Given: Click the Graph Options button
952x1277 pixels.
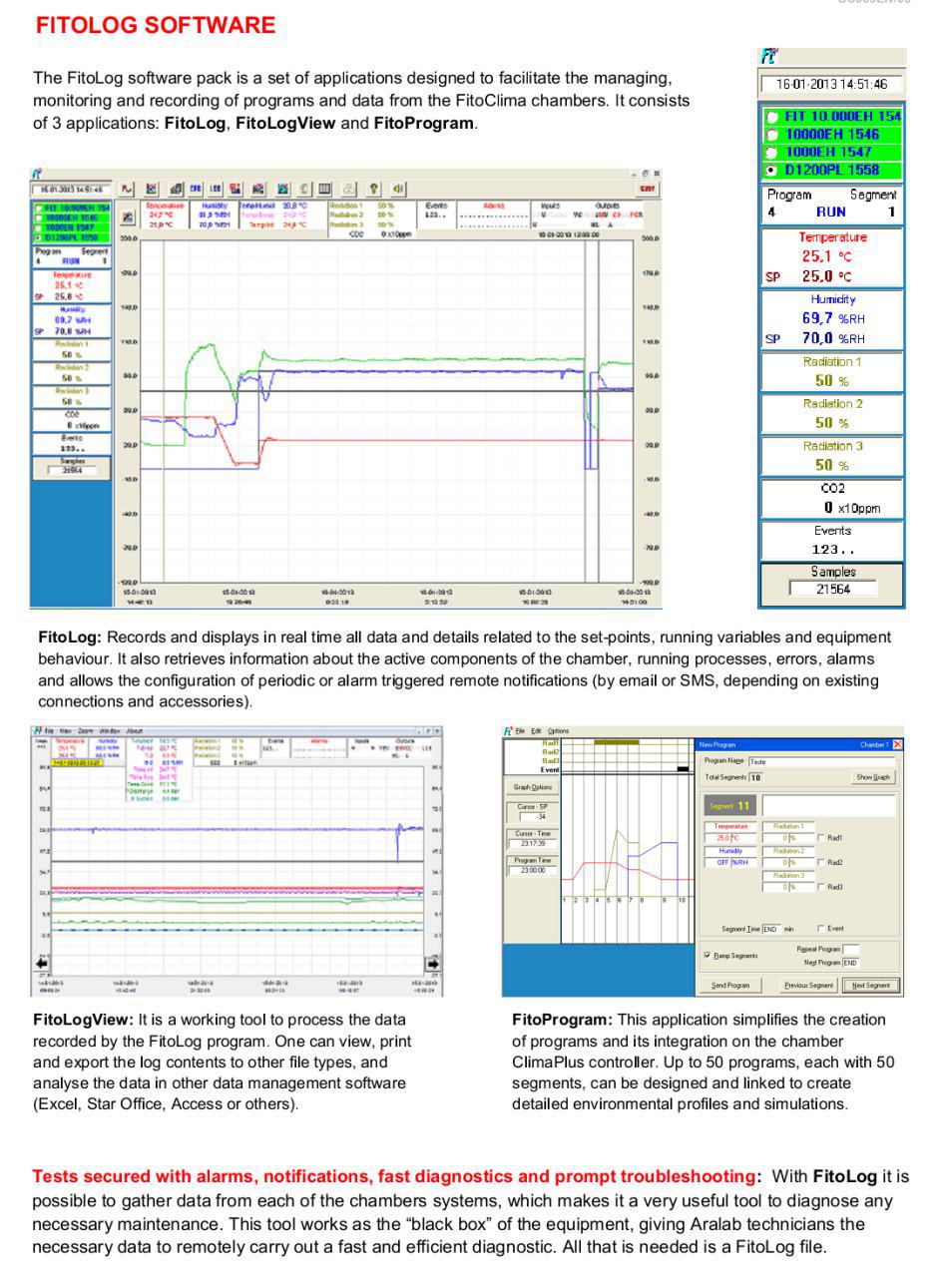Looking at the screenshot, I should pyautogui.click(x=533, y=787).
